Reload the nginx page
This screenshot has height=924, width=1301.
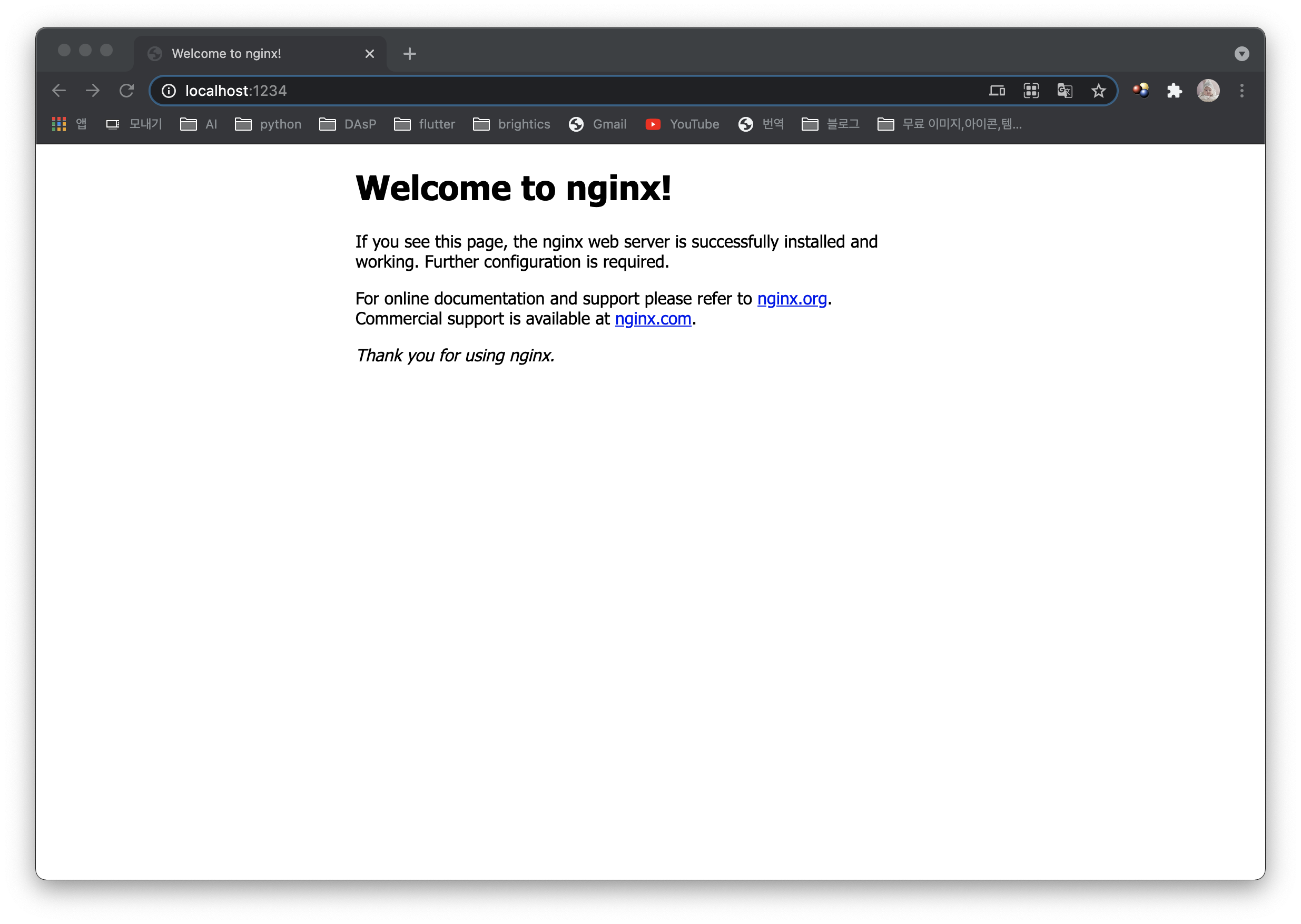coord(126,91)
